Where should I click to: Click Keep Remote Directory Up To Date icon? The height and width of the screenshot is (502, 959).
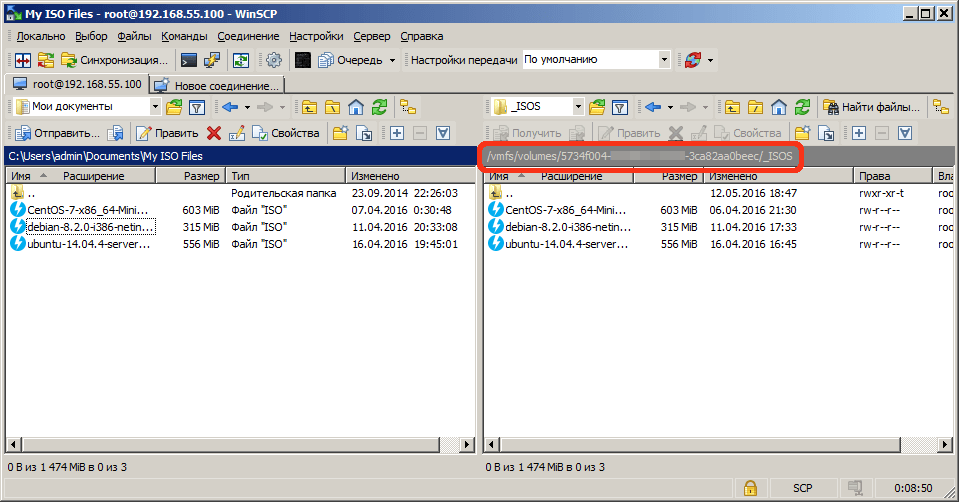pos(241,60)
